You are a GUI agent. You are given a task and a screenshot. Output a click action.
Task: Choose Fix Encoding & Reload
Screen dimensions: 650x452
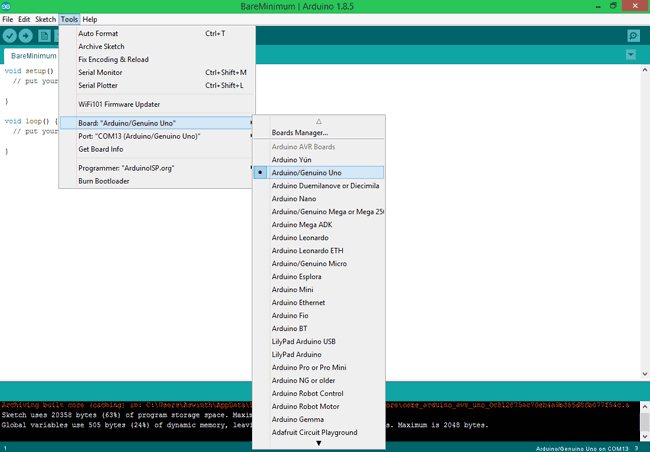(157, 59)
